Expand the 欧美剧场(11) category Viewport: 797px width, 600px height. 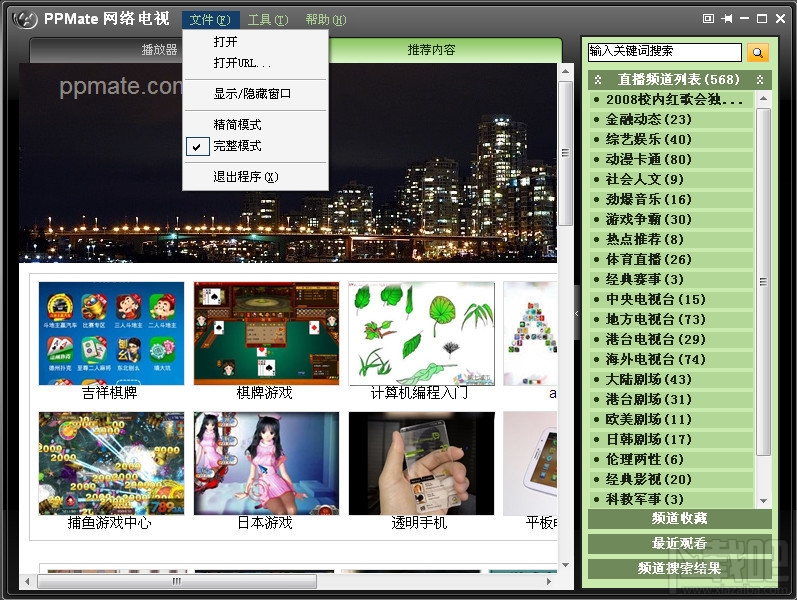[671, 419]
